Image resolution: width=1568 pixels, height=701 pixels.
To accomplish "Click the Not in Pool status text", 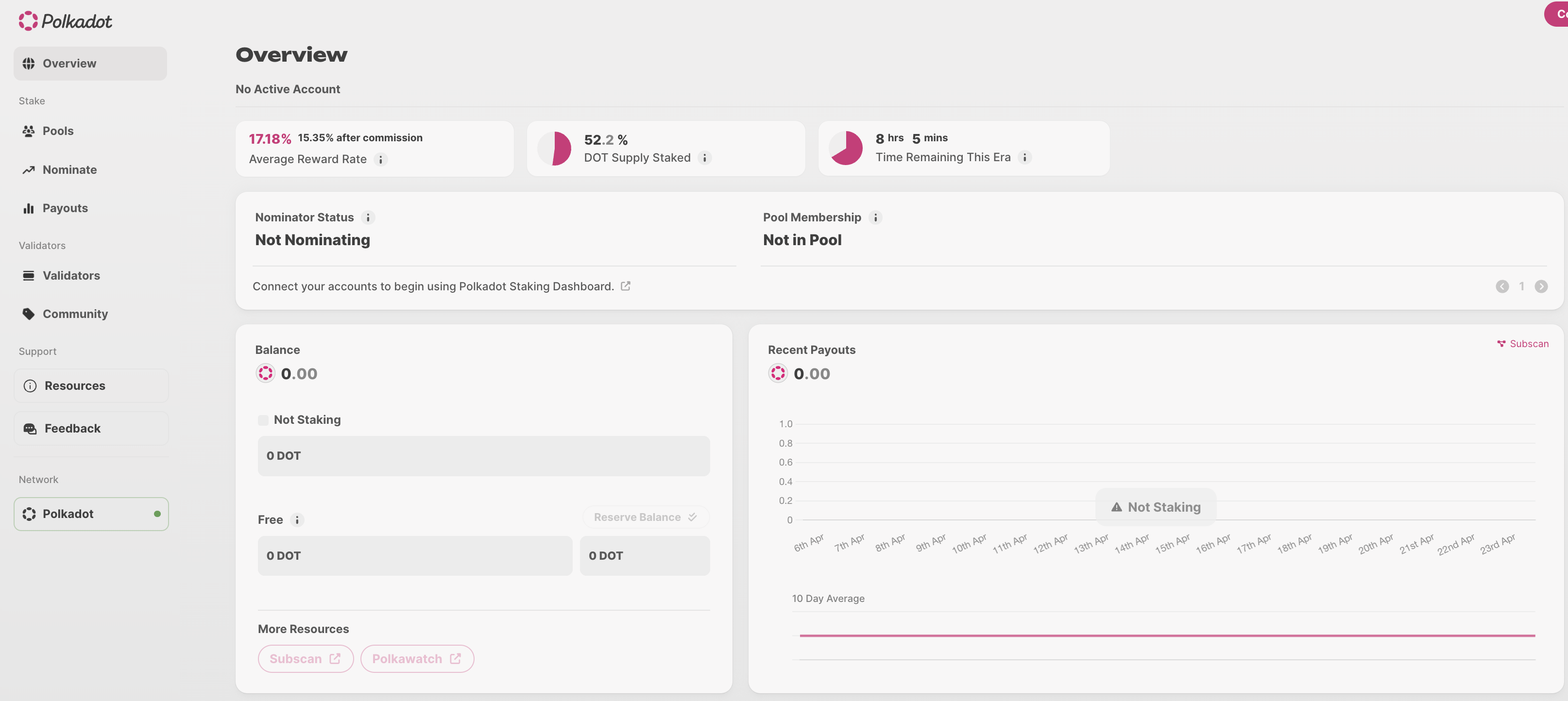I will tap(802, 240).
